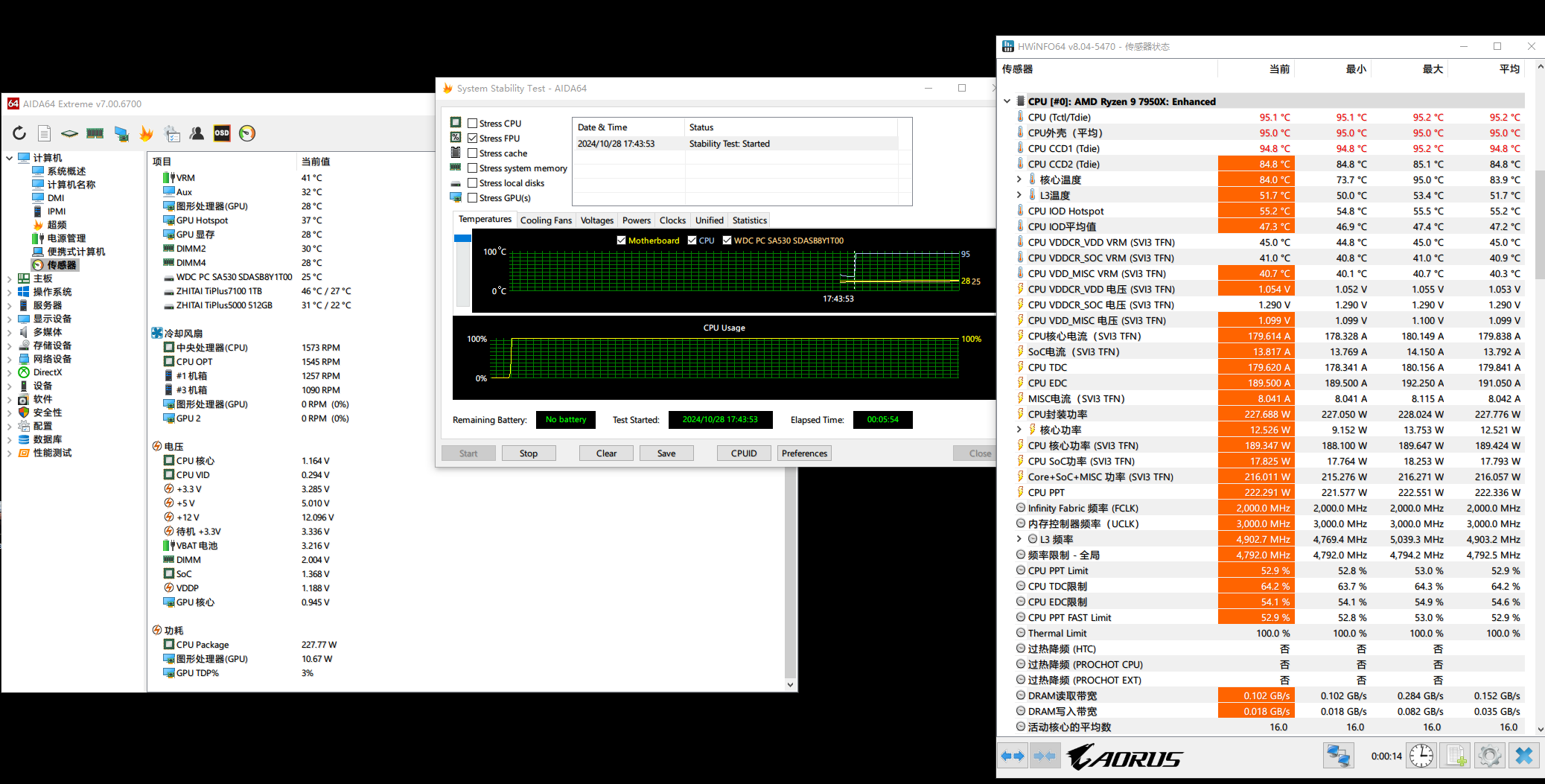Expand the L3温度 entry in HWiNFO
Image resolution: width=1545 pixels, height=784 pixels.
point(1019,195)
